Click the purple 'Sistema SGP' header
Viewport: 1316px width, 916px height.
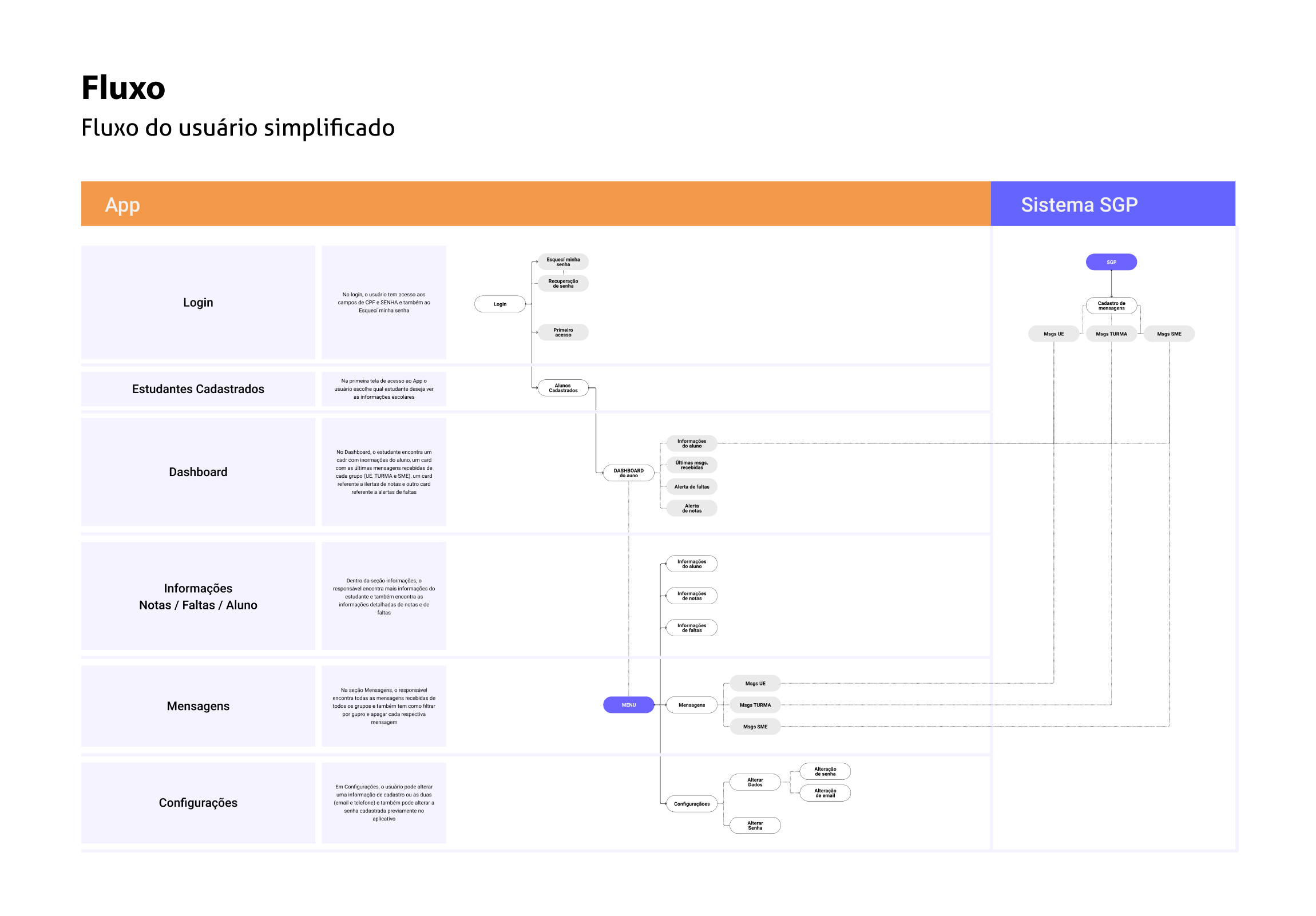click(x=1113, y=204)
